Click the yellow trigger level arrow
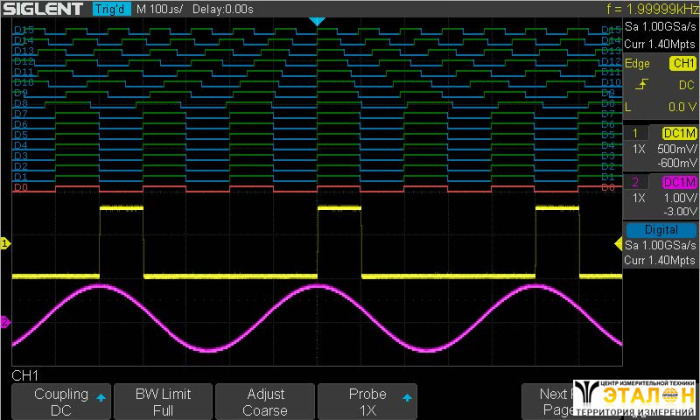Viewport: 700px width, 420px height. 616,243
